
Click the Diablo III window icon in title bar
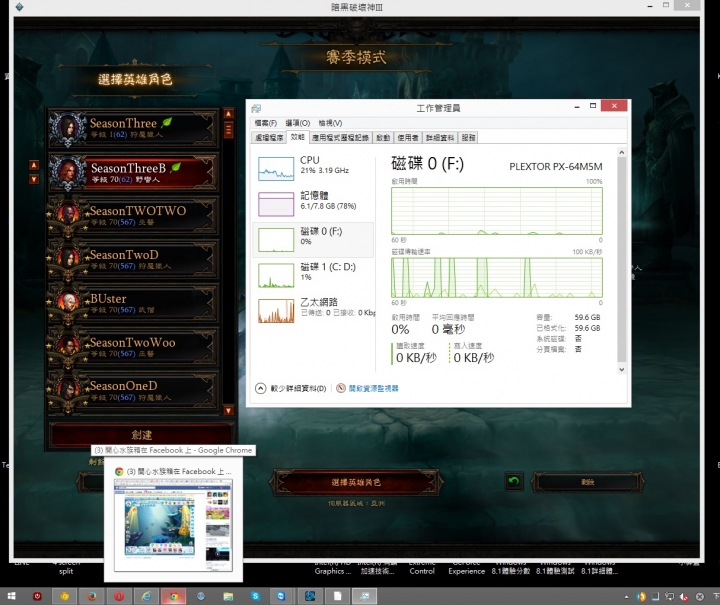tap(19, 6)
